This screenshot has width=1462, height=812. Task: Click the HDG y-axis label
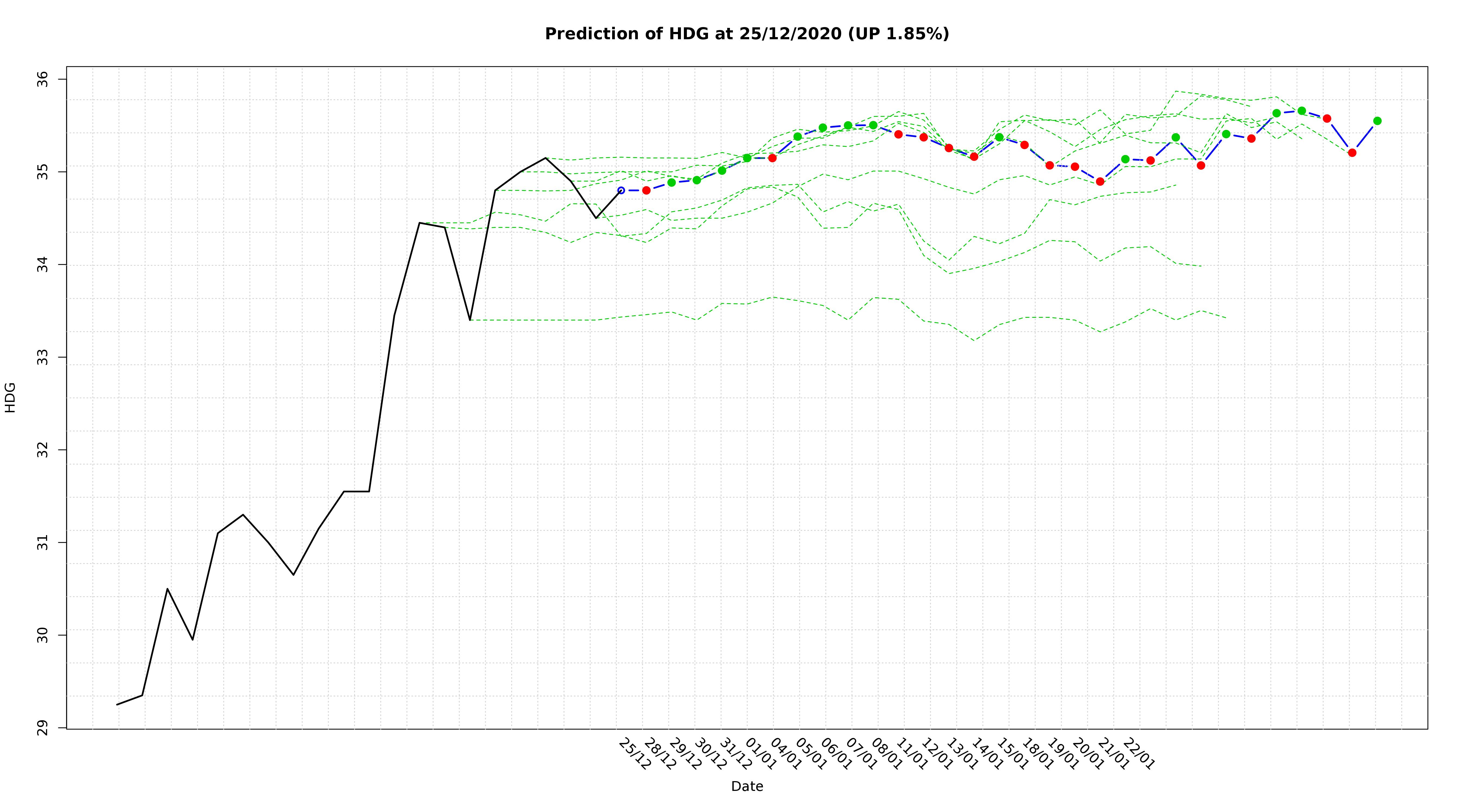tap(10, 397)
